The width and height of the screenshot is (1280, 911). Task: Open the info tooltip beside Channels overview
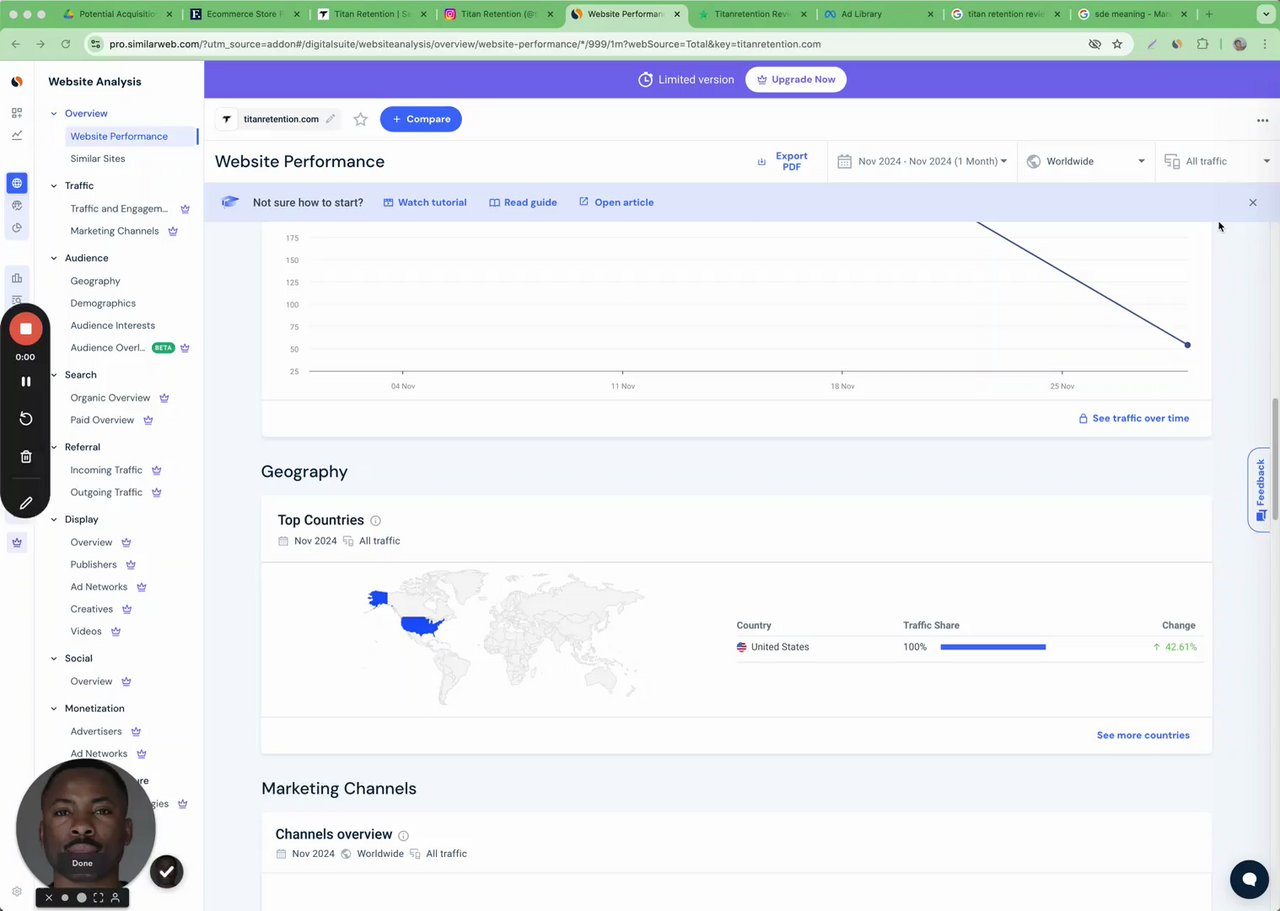pos(403,835)
